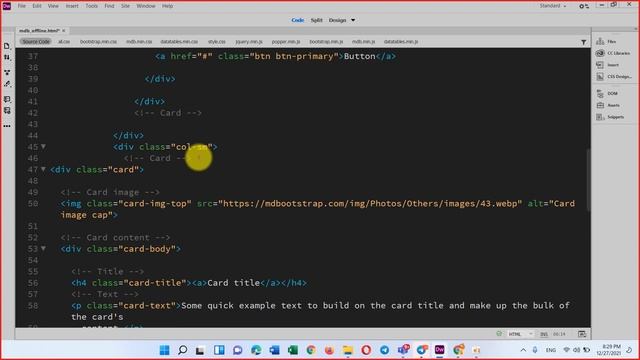Open Excel from the taskbar
Image resolution: width=640 pixels, height=360 pixels.
tap(293, 350)
